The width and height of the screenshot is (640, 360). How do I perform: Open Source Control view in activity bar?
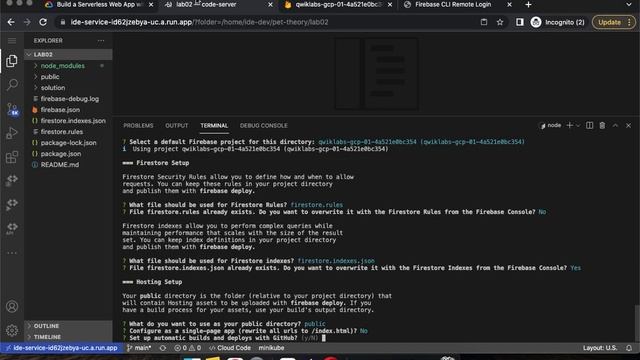coord(12,109)
